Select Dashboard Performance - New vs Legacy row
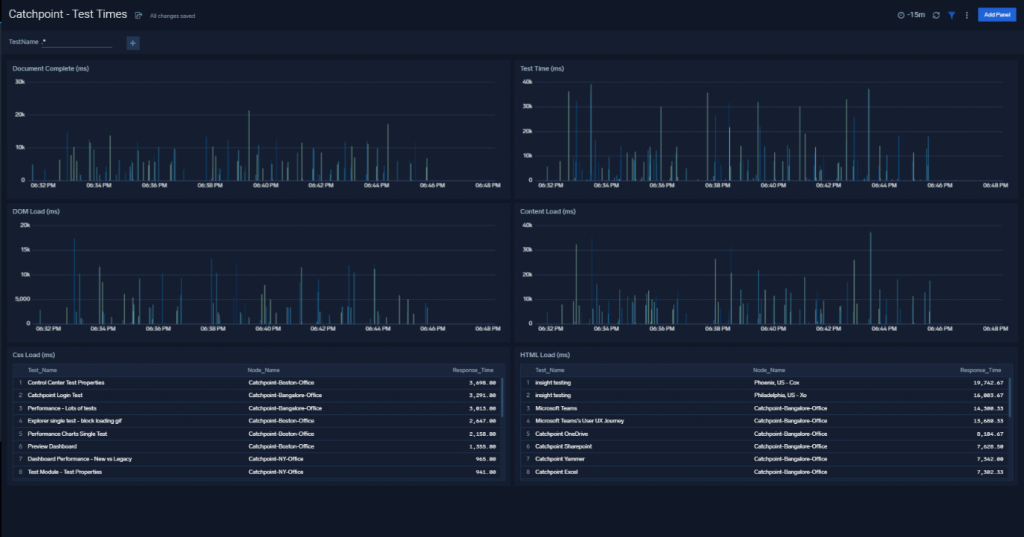This screenshot has height=537, width=1024. point(257,459)
